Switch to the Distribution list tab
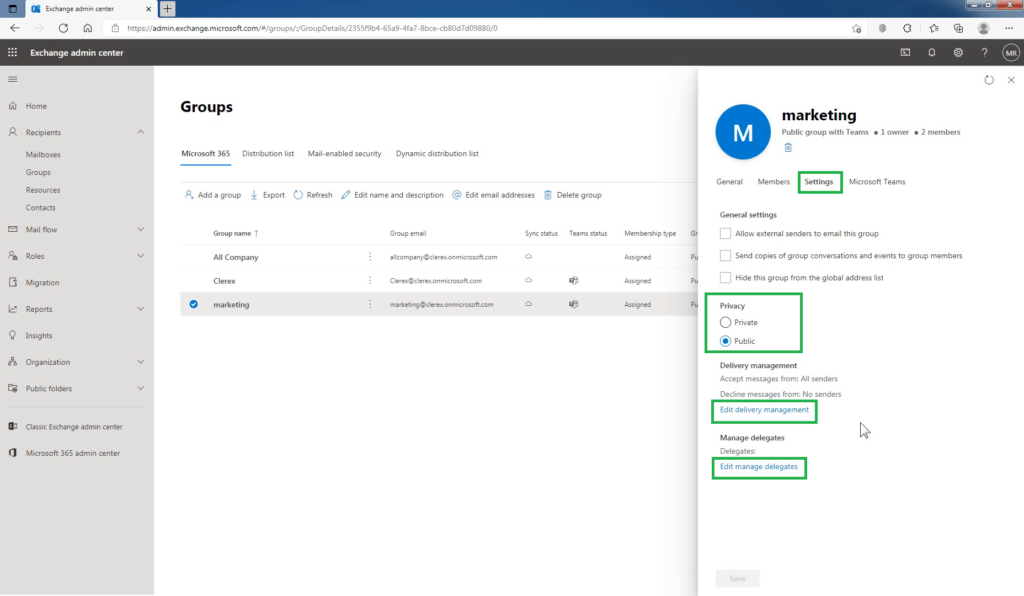 (x=268, y=153)
